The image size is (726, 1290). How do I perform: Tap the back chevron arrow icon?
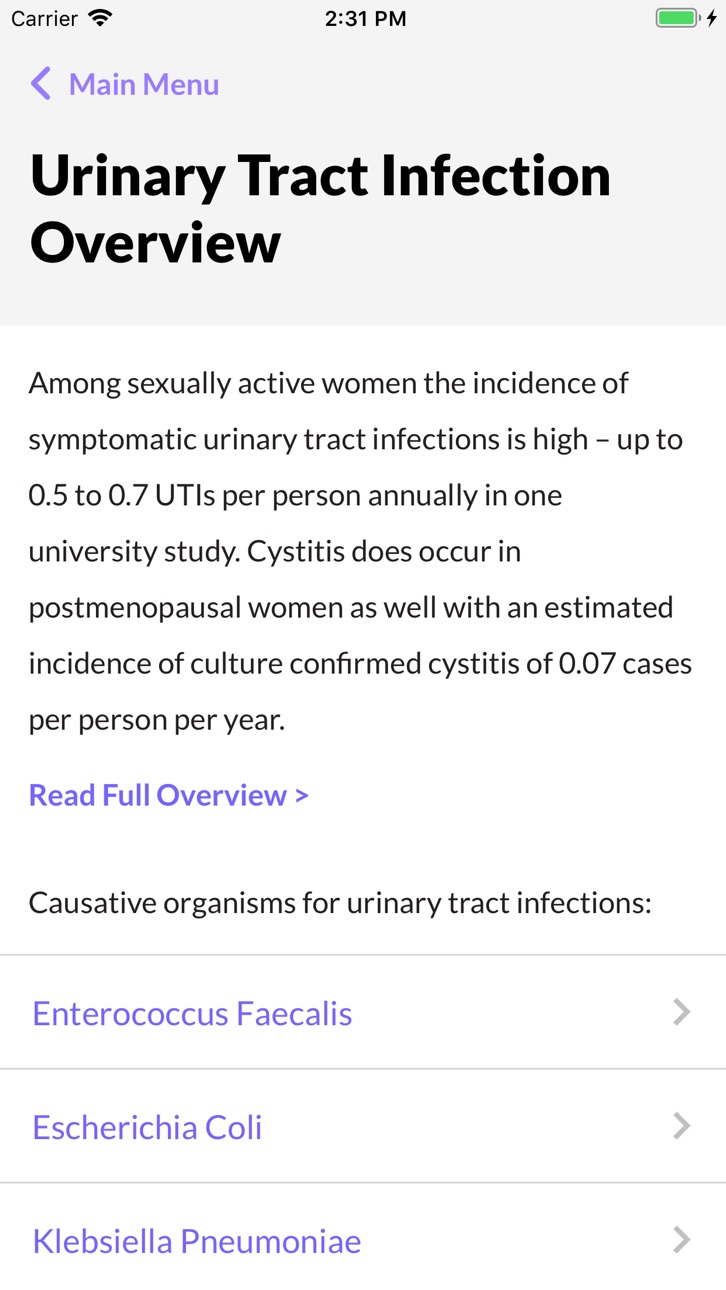pyautogui.click(x=40, y=84)
